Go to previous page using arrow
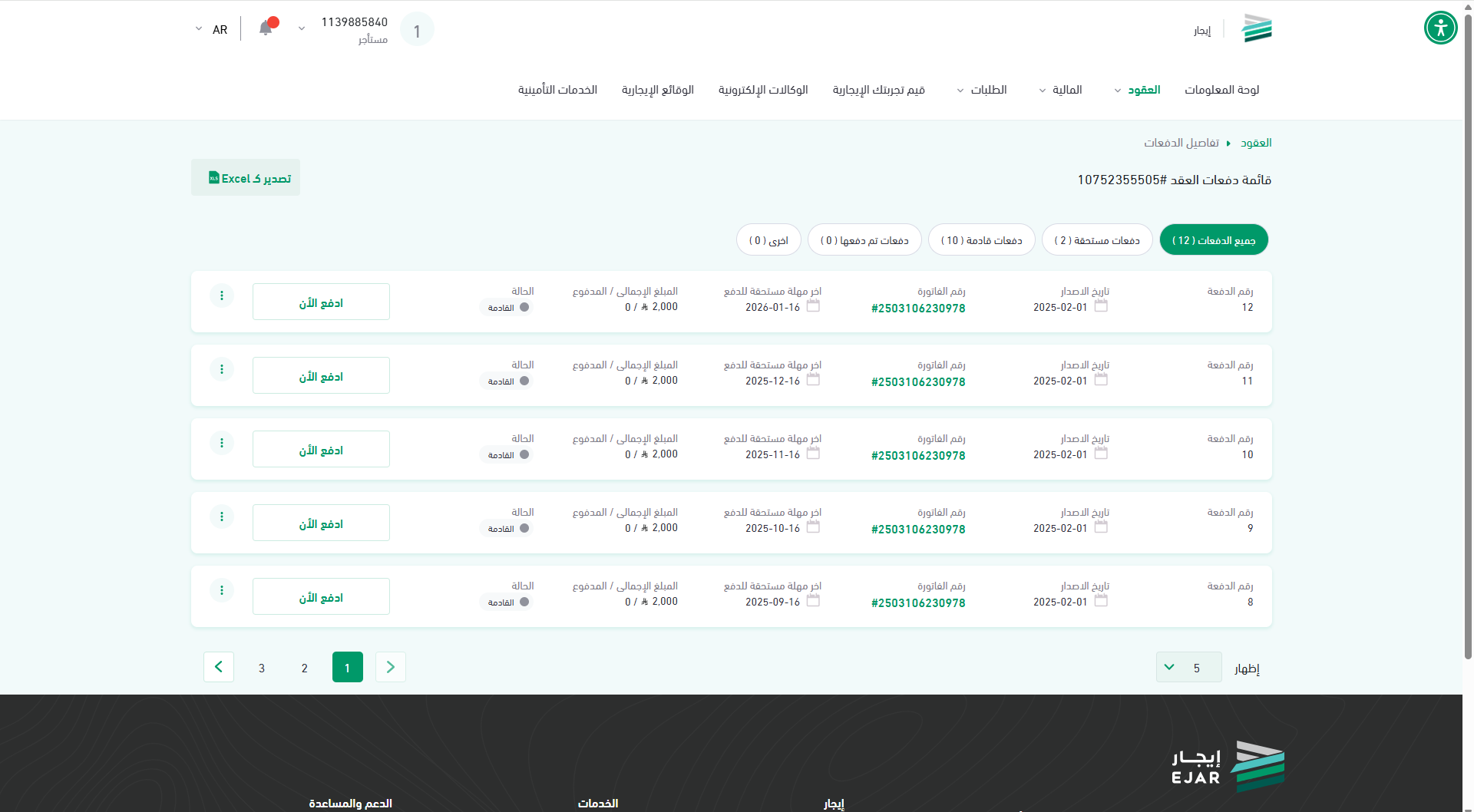 [390, 667]
